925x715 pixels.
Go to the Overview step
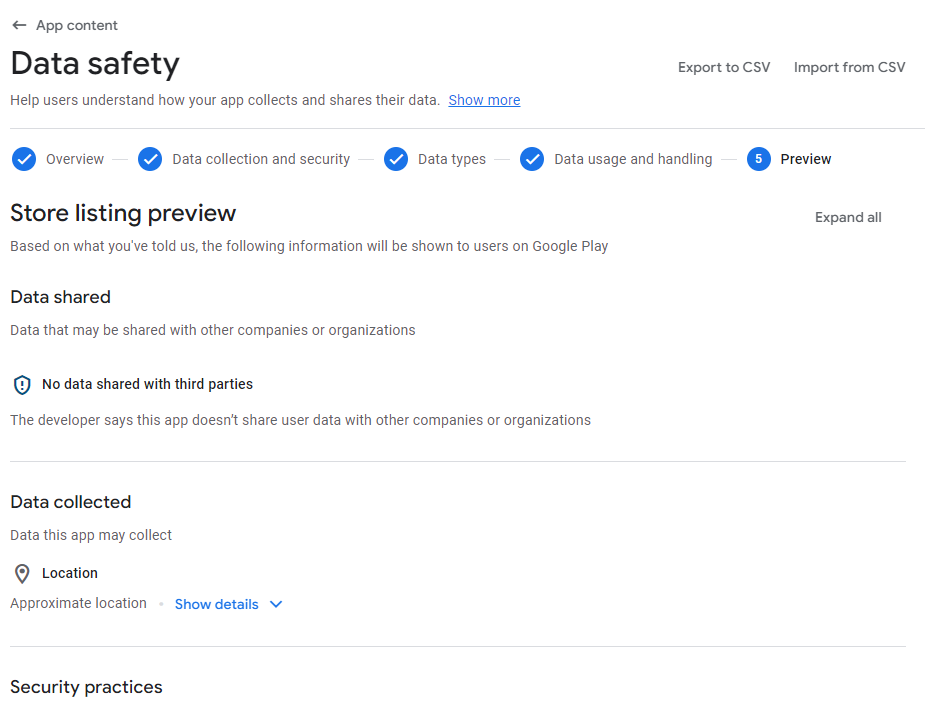pyautogui.click(x=75, y=159)
